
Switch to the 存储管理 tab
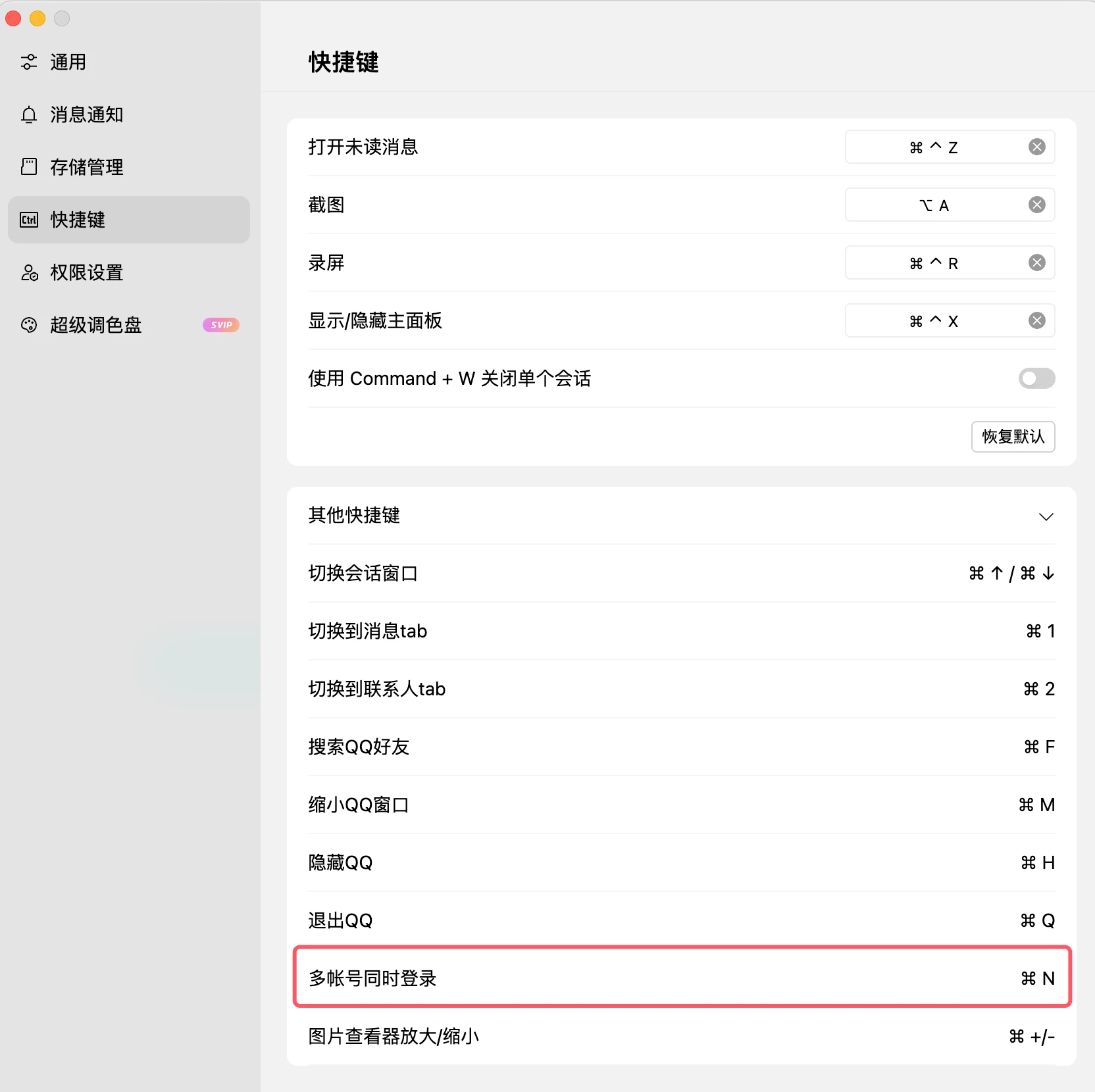point(87,167)
